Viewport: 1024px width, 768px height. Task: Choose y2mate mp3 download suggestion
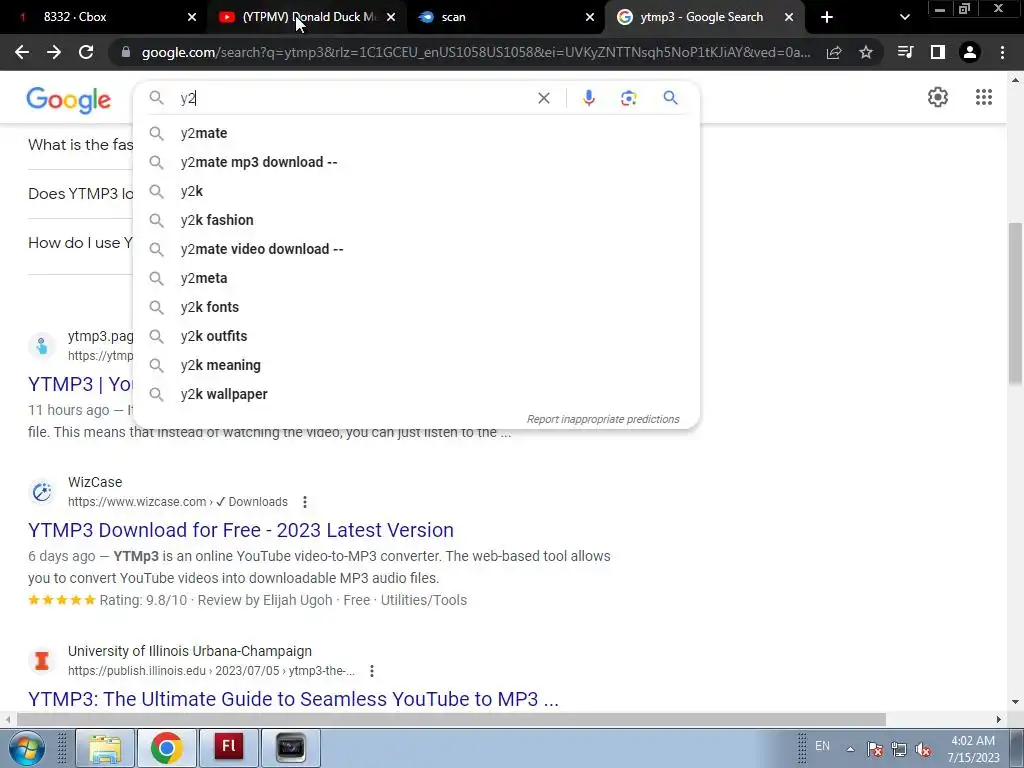click(416, 162)
